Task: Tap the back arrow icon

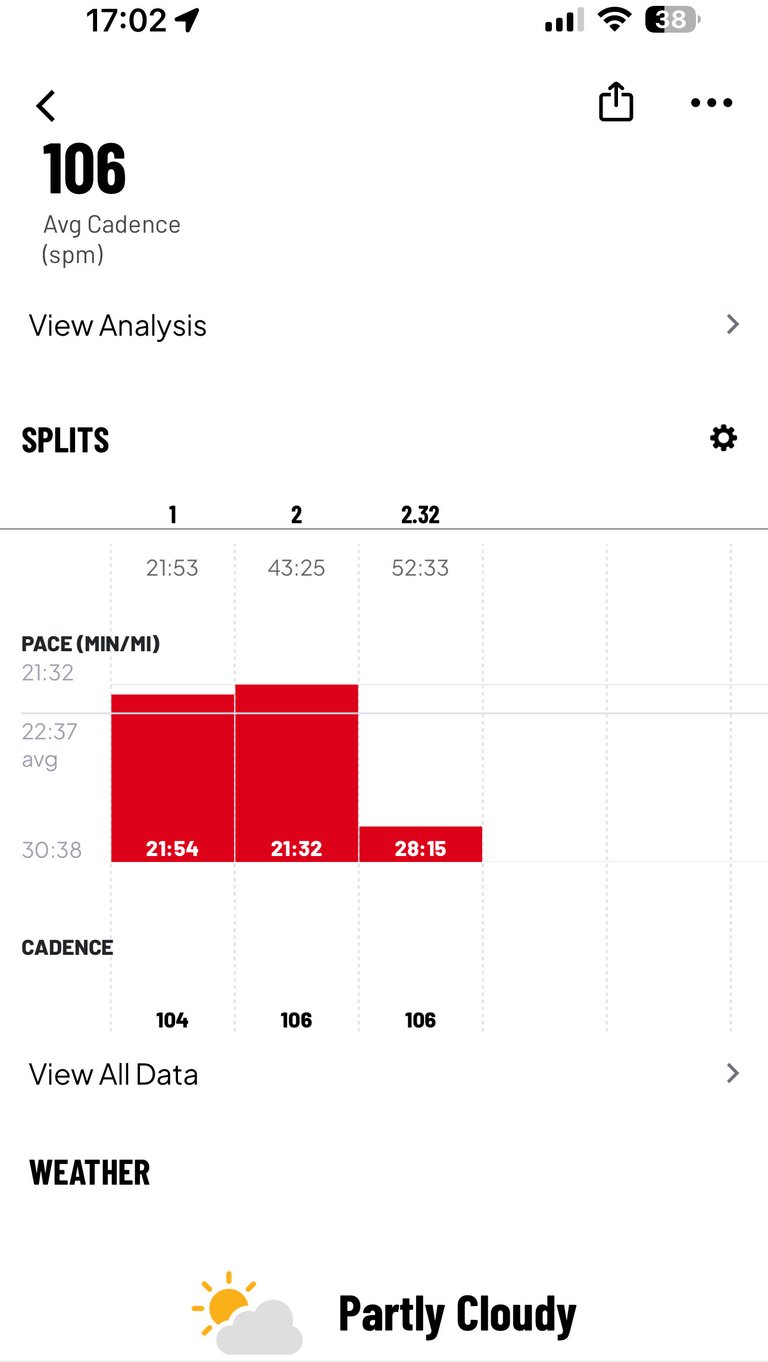Action: (x=46, y=105)
